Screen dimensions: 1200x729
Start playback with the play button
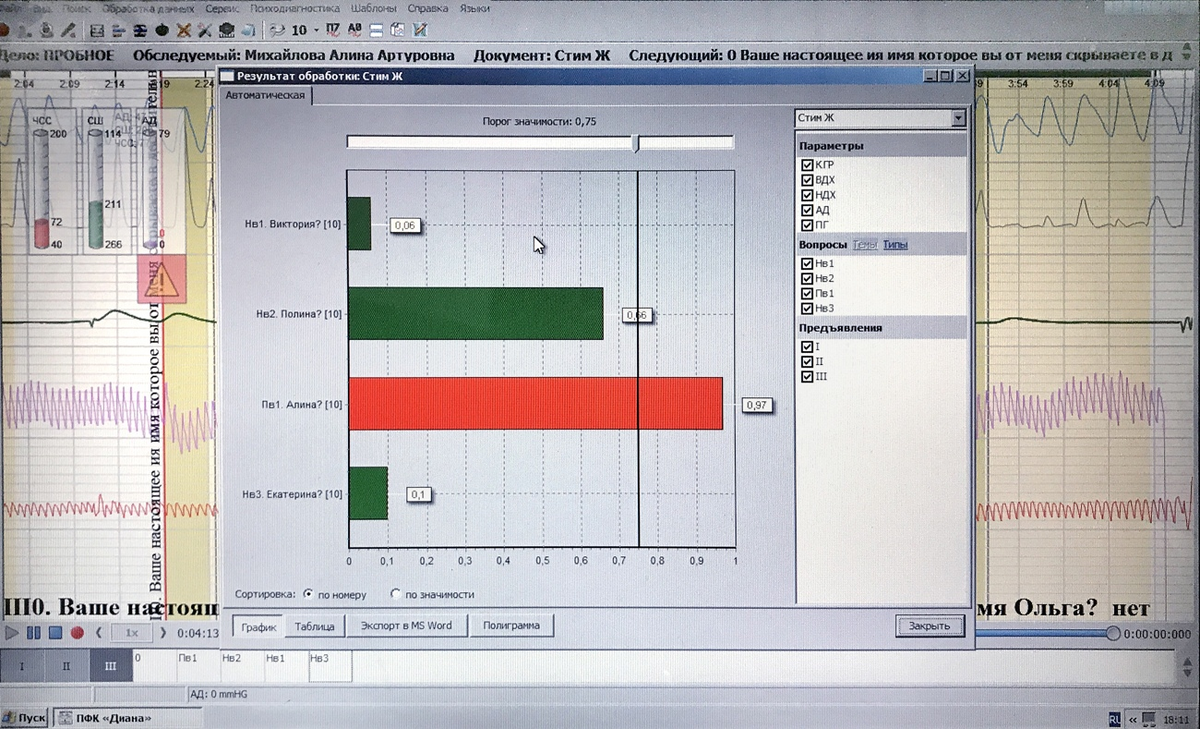[12, 633]
